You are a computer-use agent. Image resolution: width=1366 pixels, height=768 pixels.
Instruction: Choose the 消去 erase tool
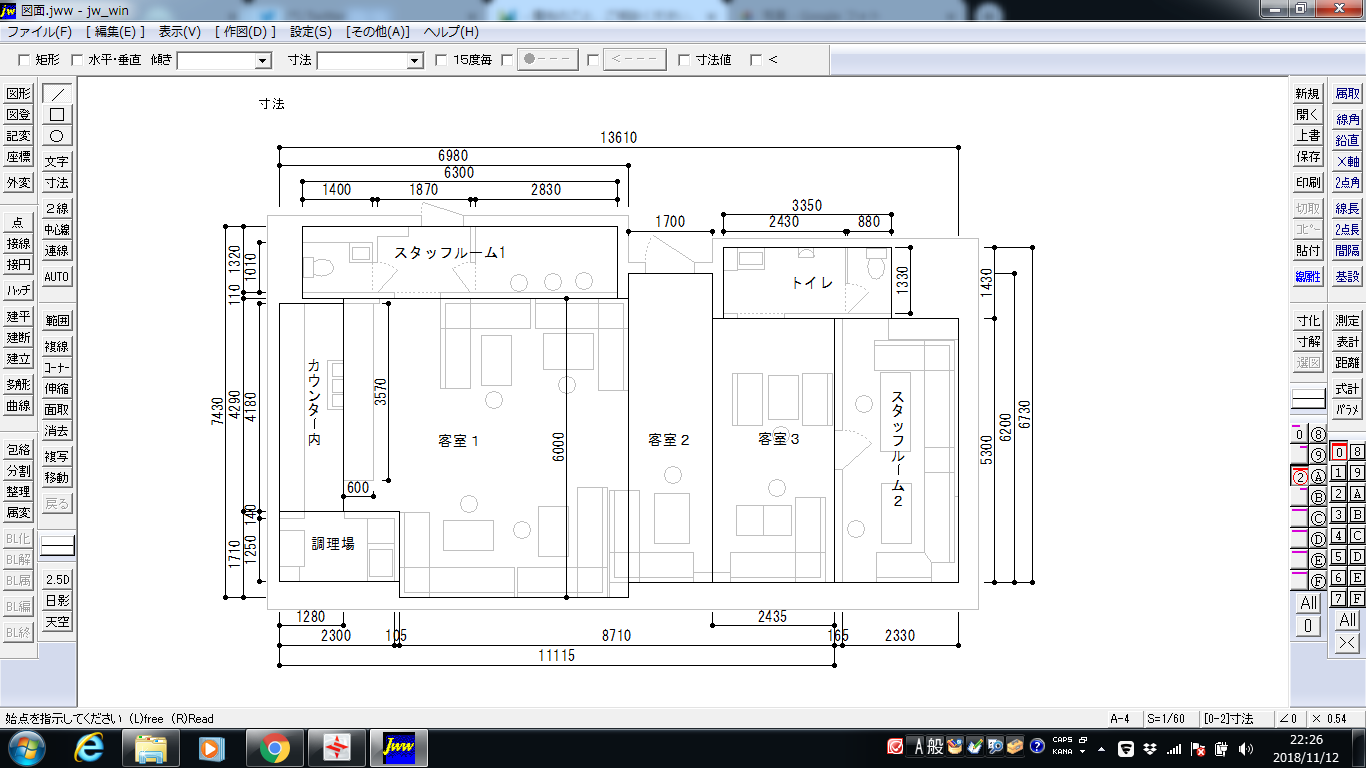point(57,431)
